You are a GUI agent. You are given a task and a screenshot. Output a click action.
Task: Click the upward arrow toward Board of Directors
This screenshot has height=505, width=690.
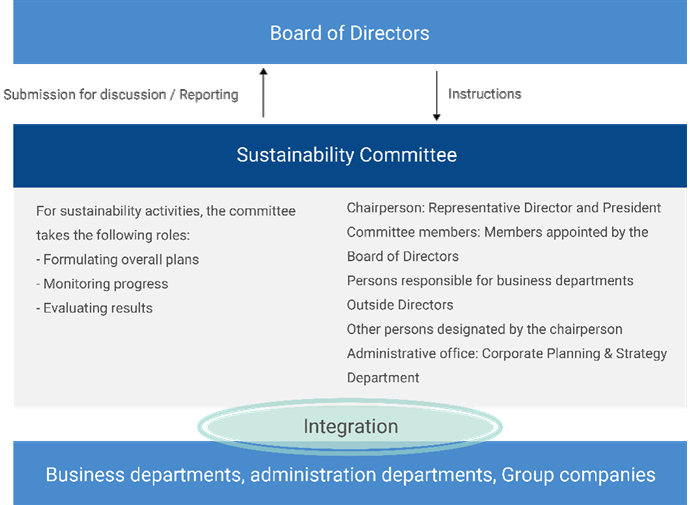pyautogui.click(x=263, y=94)
